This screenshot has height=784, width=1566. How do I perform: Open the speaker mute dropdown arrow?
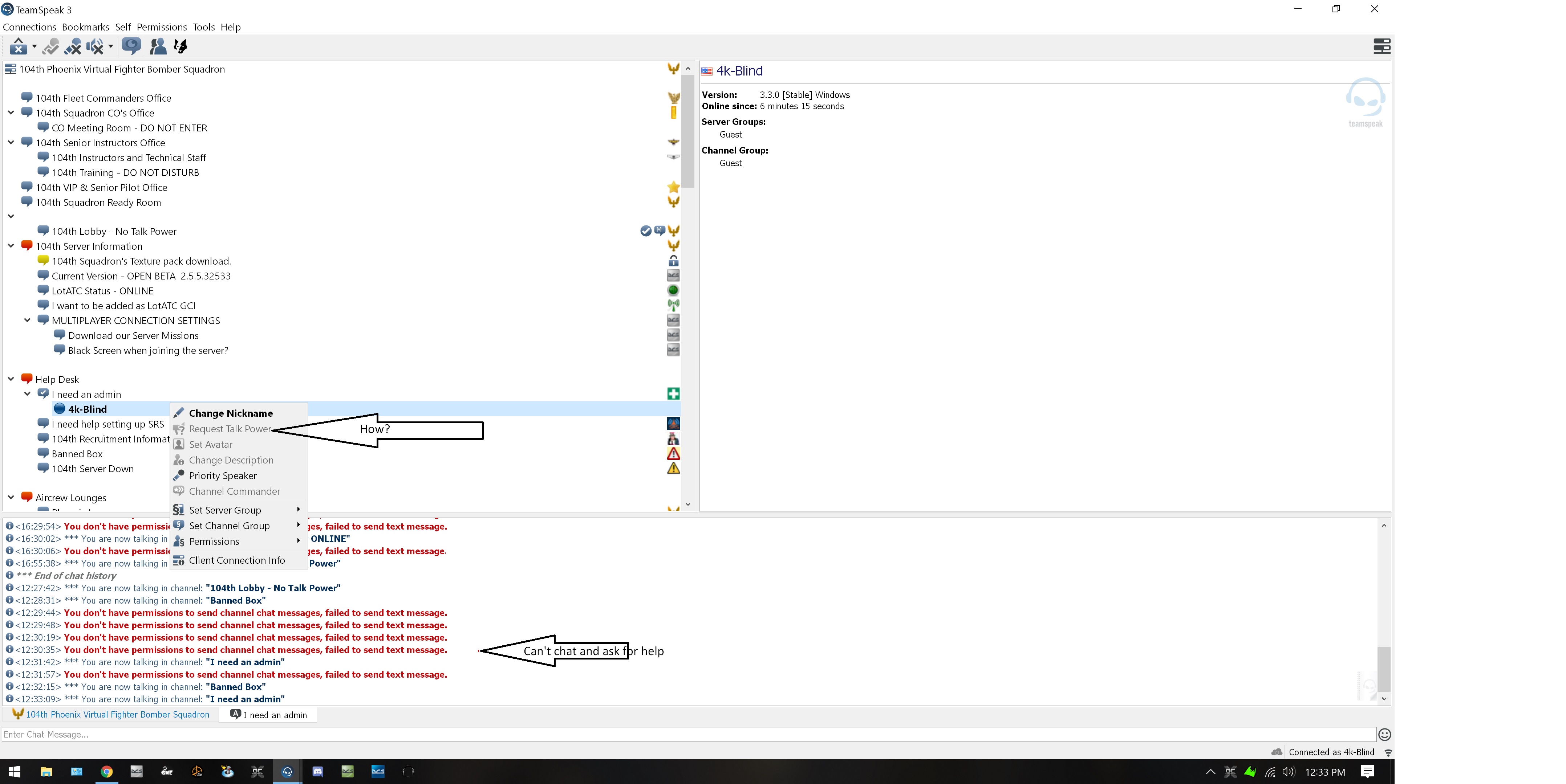[111, 46]
